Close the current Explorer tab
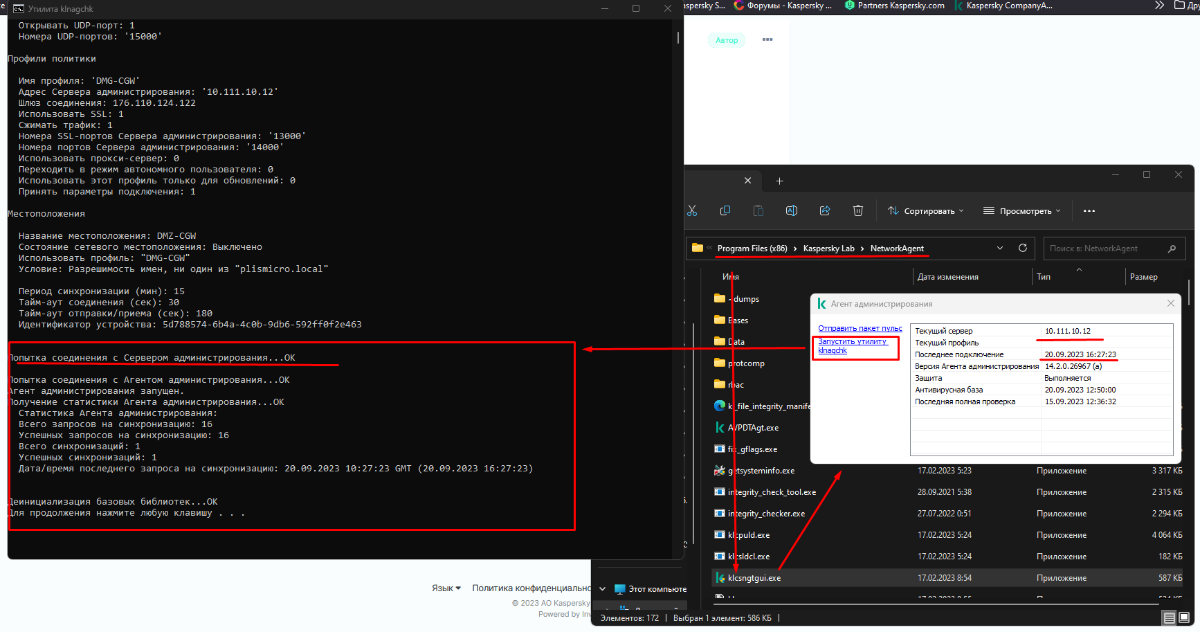 (749, 181)
